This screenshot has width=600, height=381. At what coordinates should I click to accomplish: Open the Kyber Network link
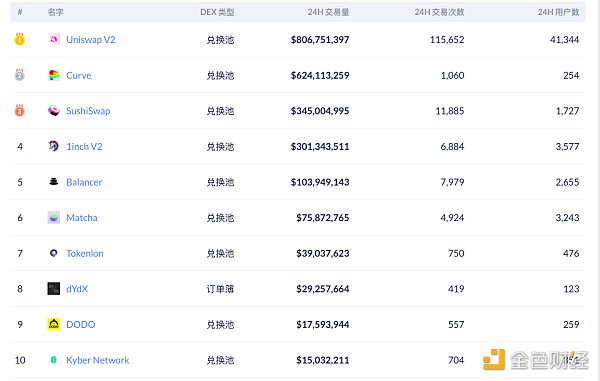pos(98,360)
